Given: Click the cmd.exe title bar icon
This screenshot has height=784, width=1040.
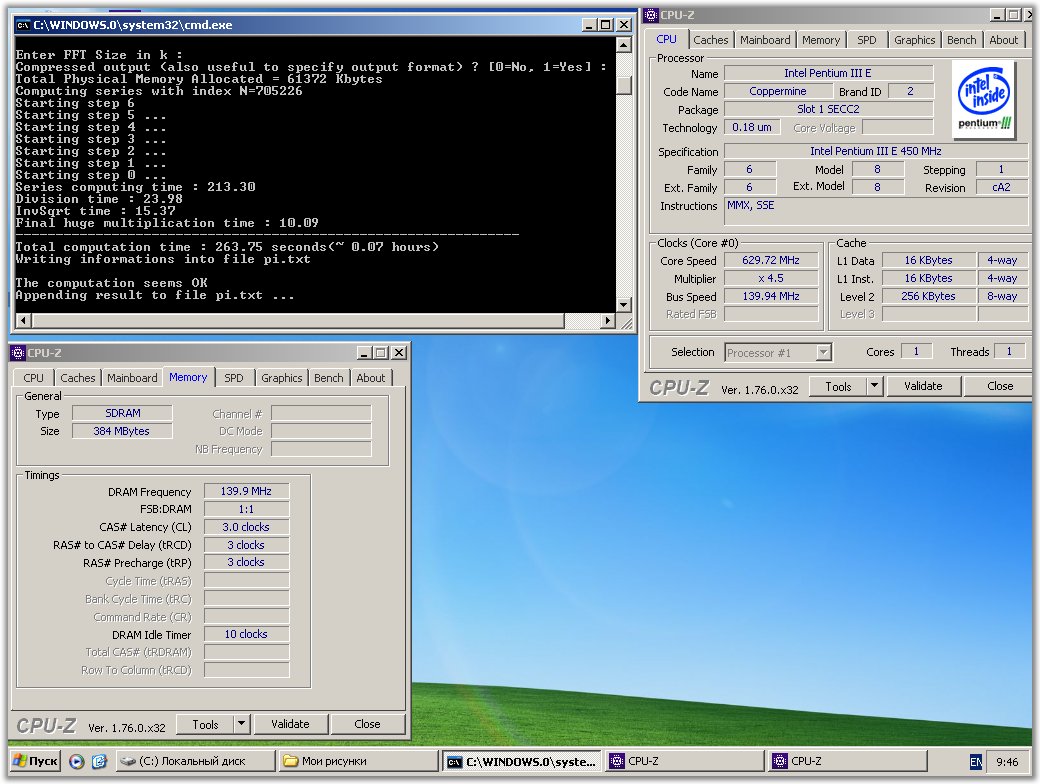Looking at the screenshot, I should (23, 25).
